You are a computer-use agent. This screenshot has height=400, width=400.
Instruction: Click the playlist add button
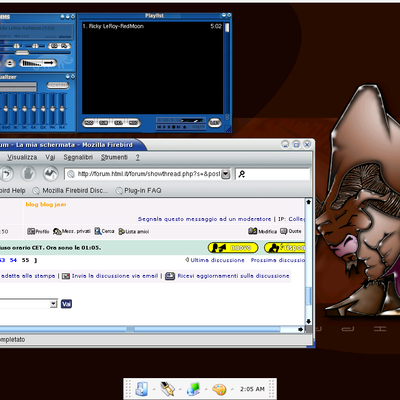pos(89,123)
